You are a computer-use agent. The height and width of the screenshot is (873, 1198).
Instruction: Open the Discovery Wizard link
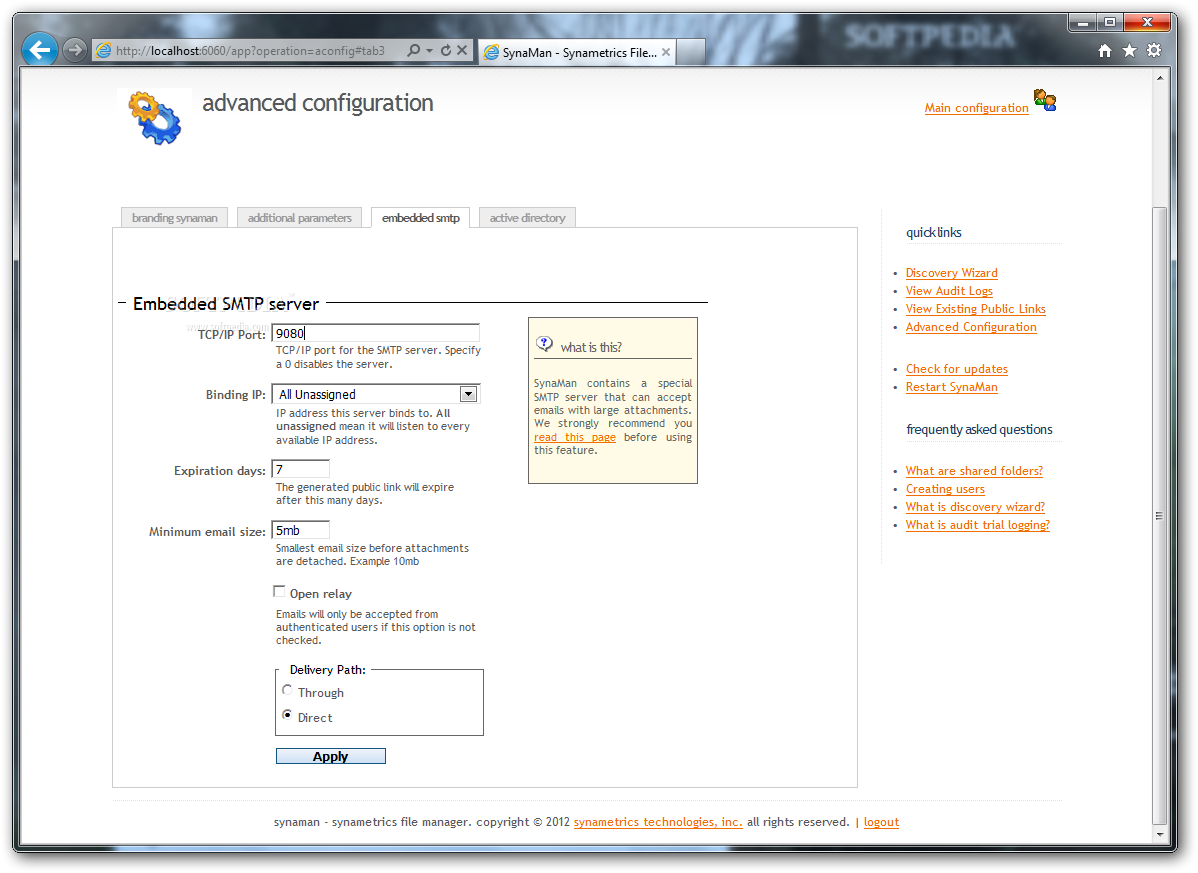951,273
